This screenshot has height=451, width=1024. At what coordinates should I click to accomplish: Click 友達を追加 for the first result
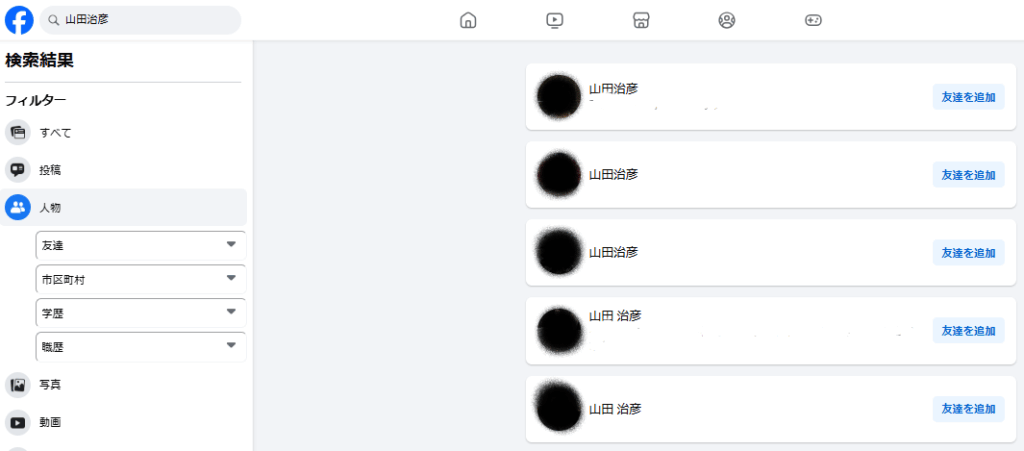coord(968,97)
